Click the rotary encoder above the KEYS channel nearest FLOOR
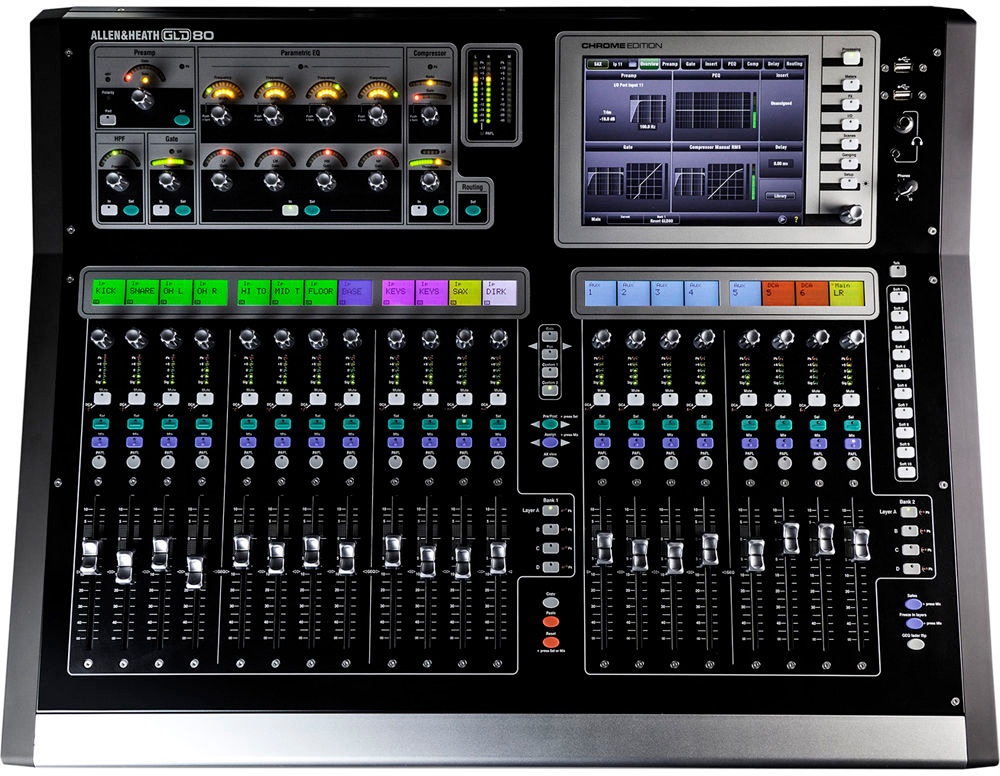1000x776 pixels. click(x=396, y=337)
